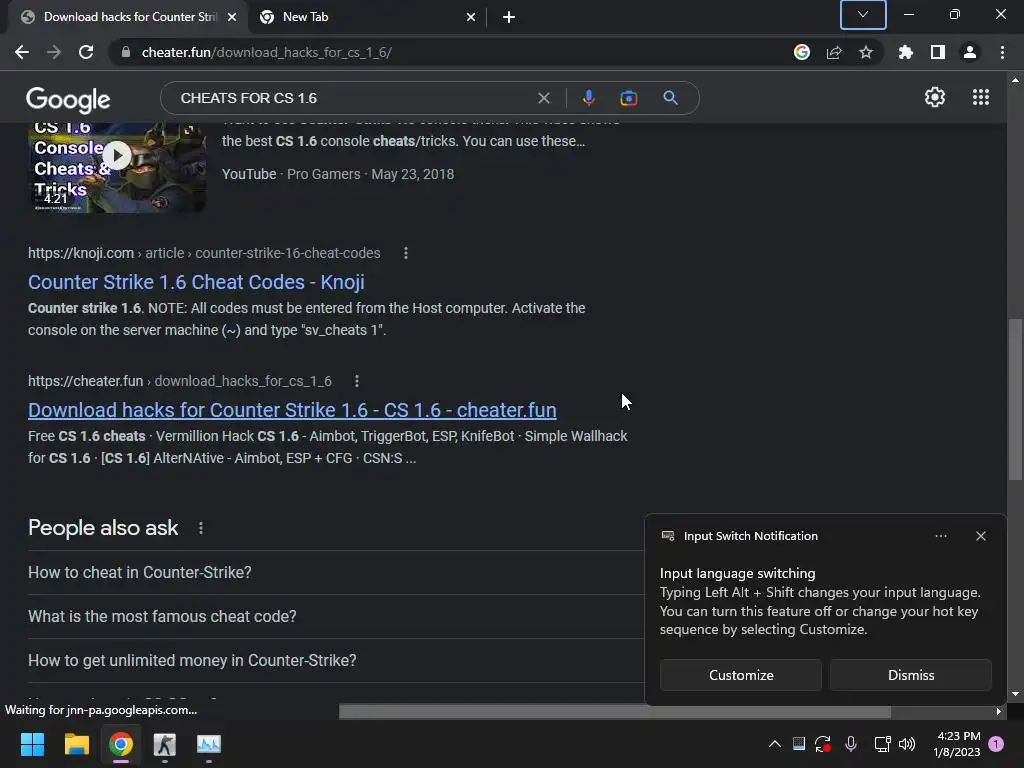Click the horizontal scrollbar thumb
This screenshot has width=1024, height=768.
coord(615,711)
